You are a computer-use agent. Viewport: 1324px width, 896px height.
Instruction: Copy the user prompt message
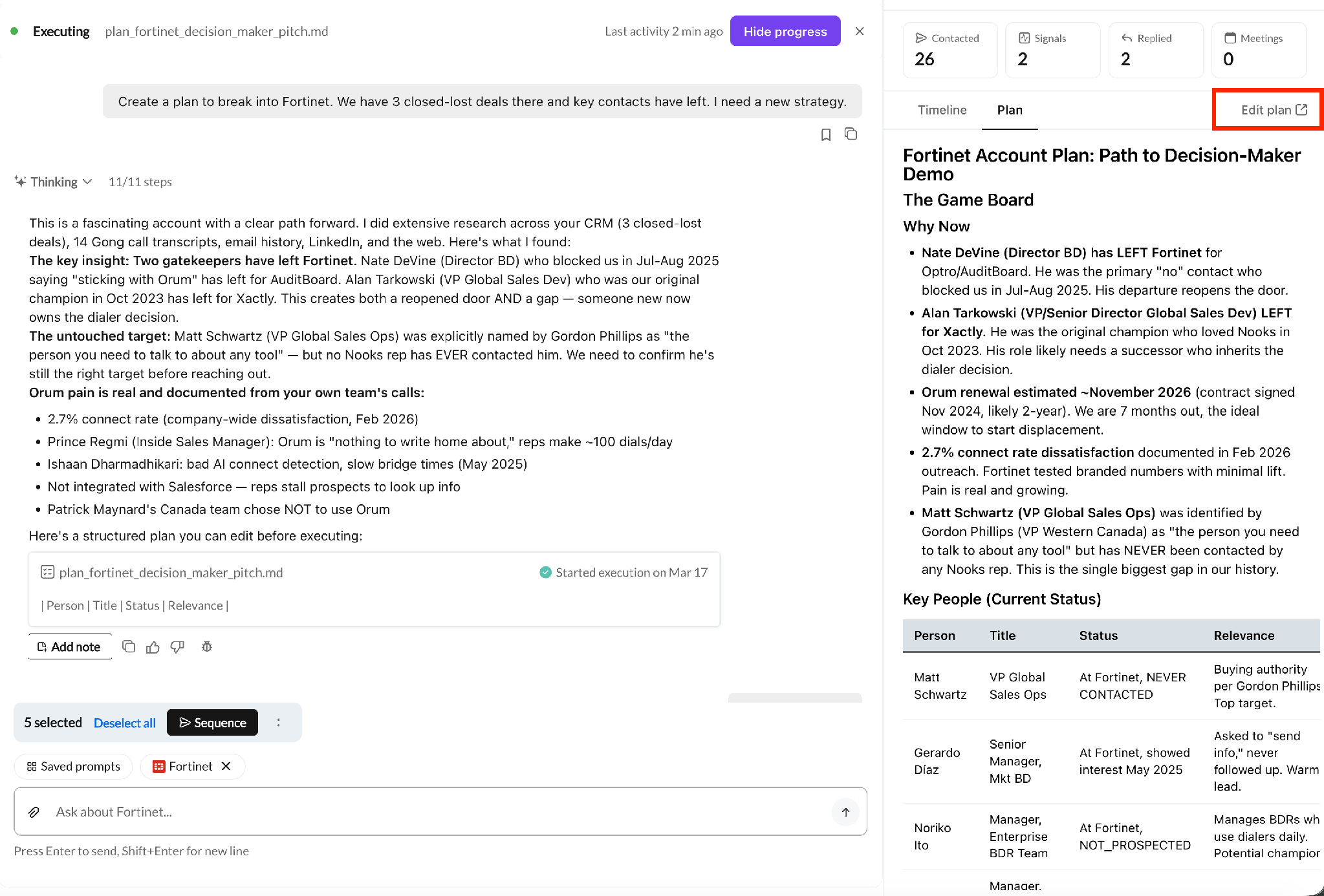pos(851,134)
